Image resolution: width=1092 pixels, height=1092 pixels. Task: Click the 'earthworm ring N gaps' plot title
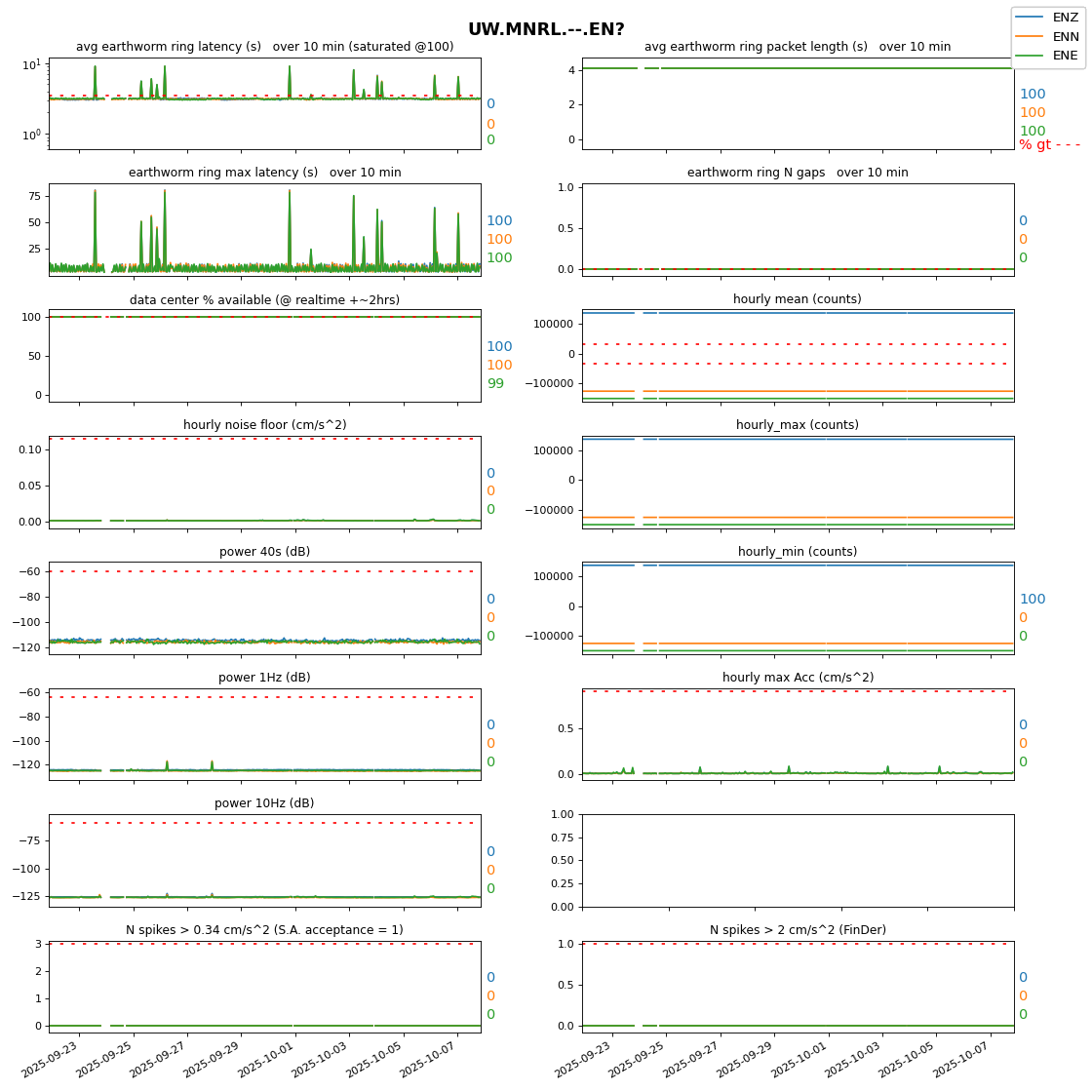point(798,173)
